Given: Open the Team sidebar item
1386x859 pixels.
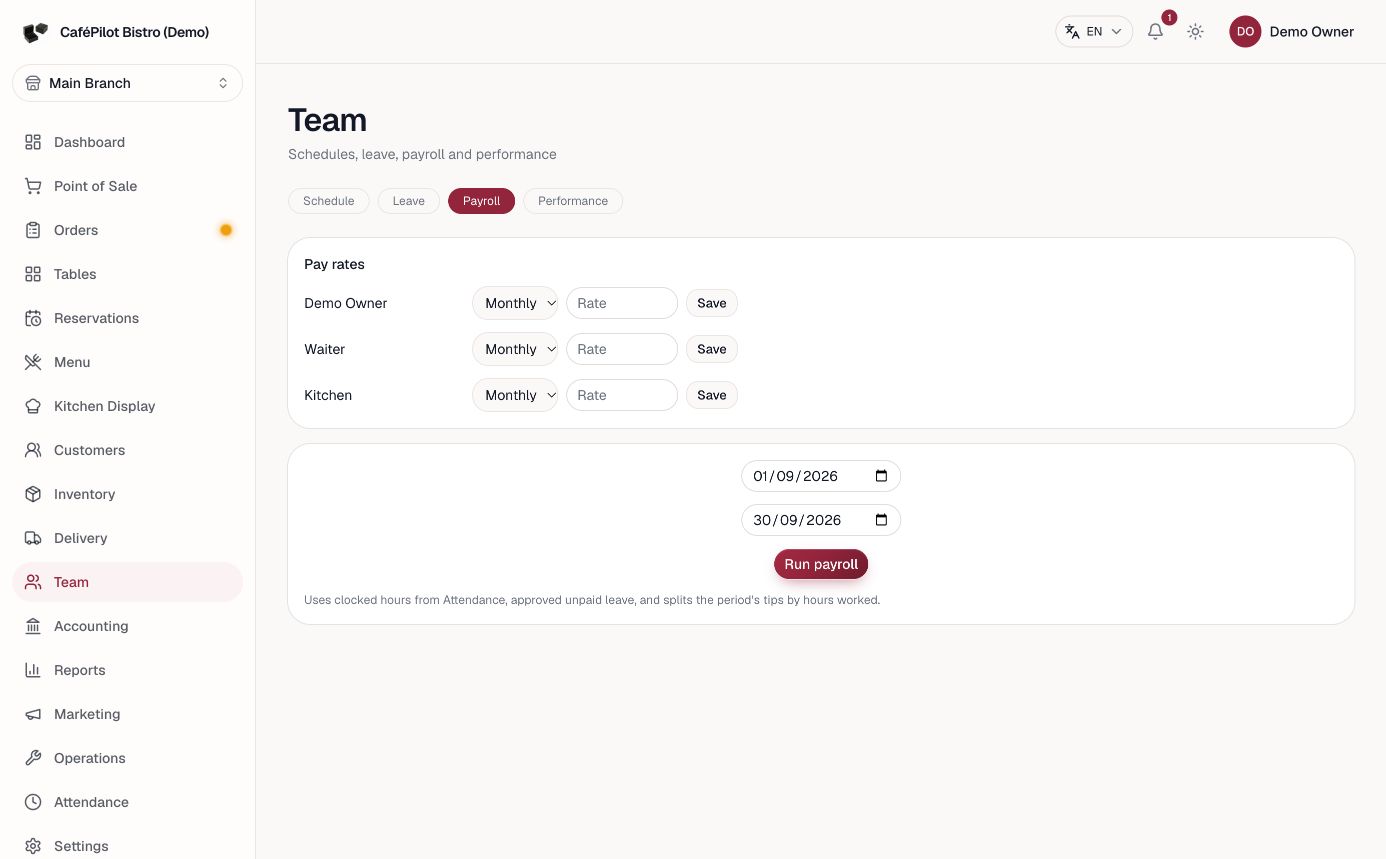Looking at the screenshot, I should click(x=128, y=582).
